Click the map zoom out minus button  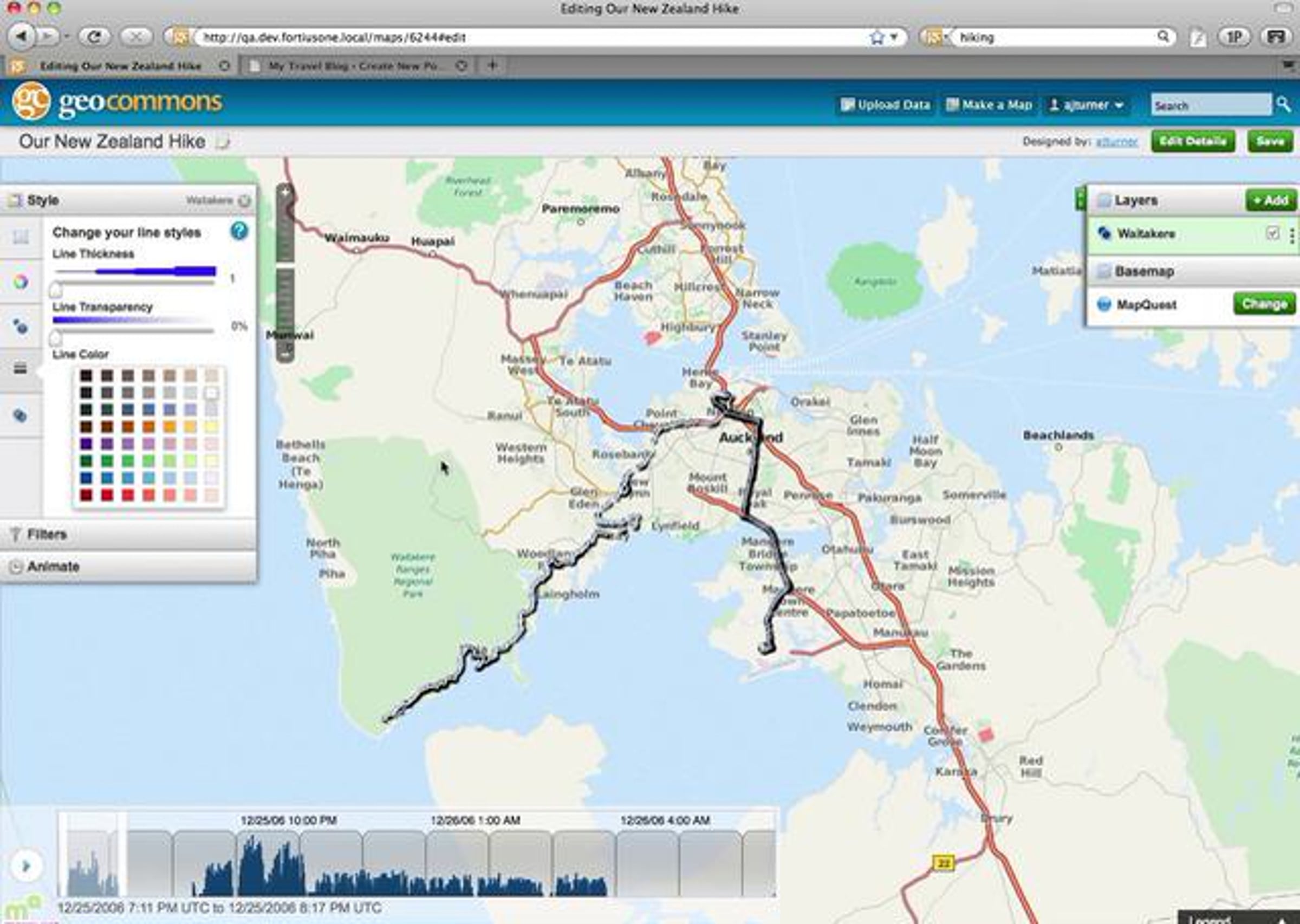tap(285, 354)
